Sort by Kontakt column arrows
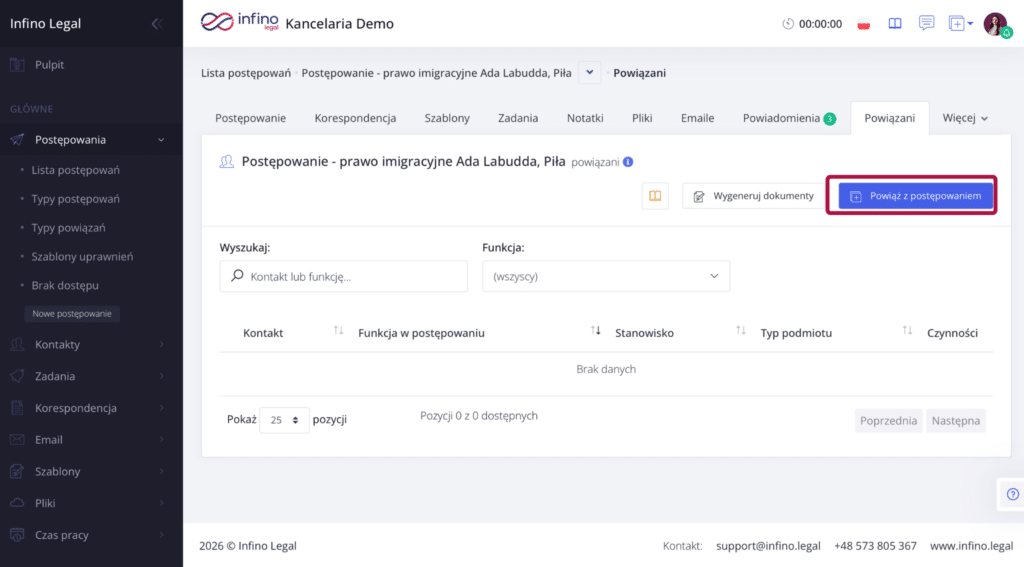 coord(338,331)
